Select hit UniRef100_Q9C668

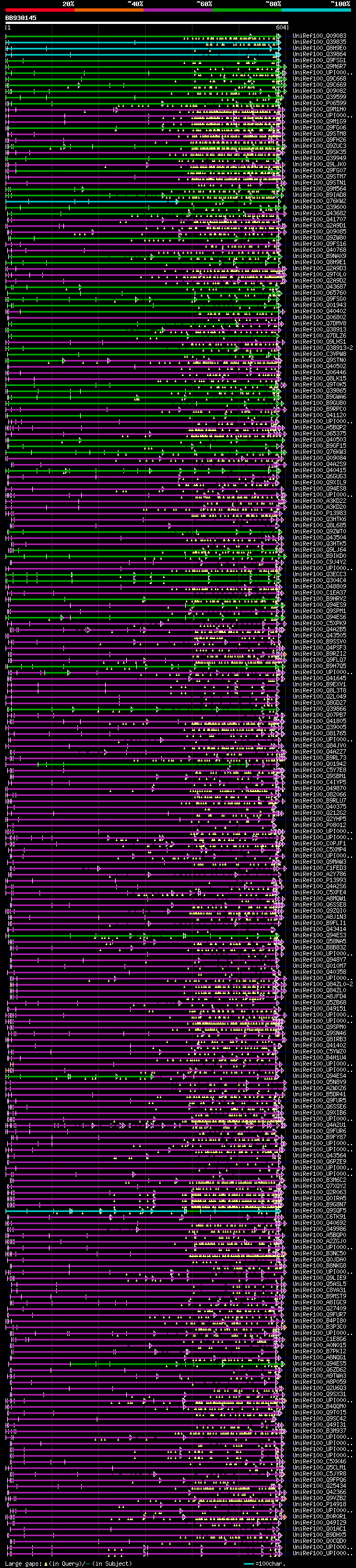319,78
